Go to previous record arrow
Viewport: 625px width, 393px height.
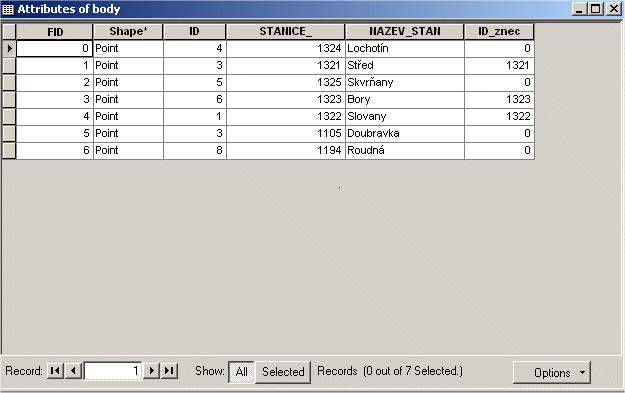click(x=73, y=371)
